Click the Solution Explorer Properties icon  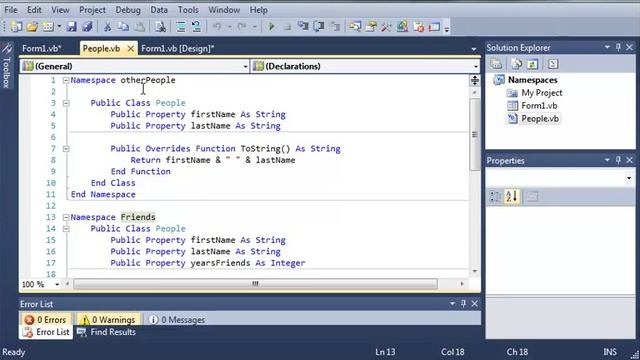tap(496, 64)
